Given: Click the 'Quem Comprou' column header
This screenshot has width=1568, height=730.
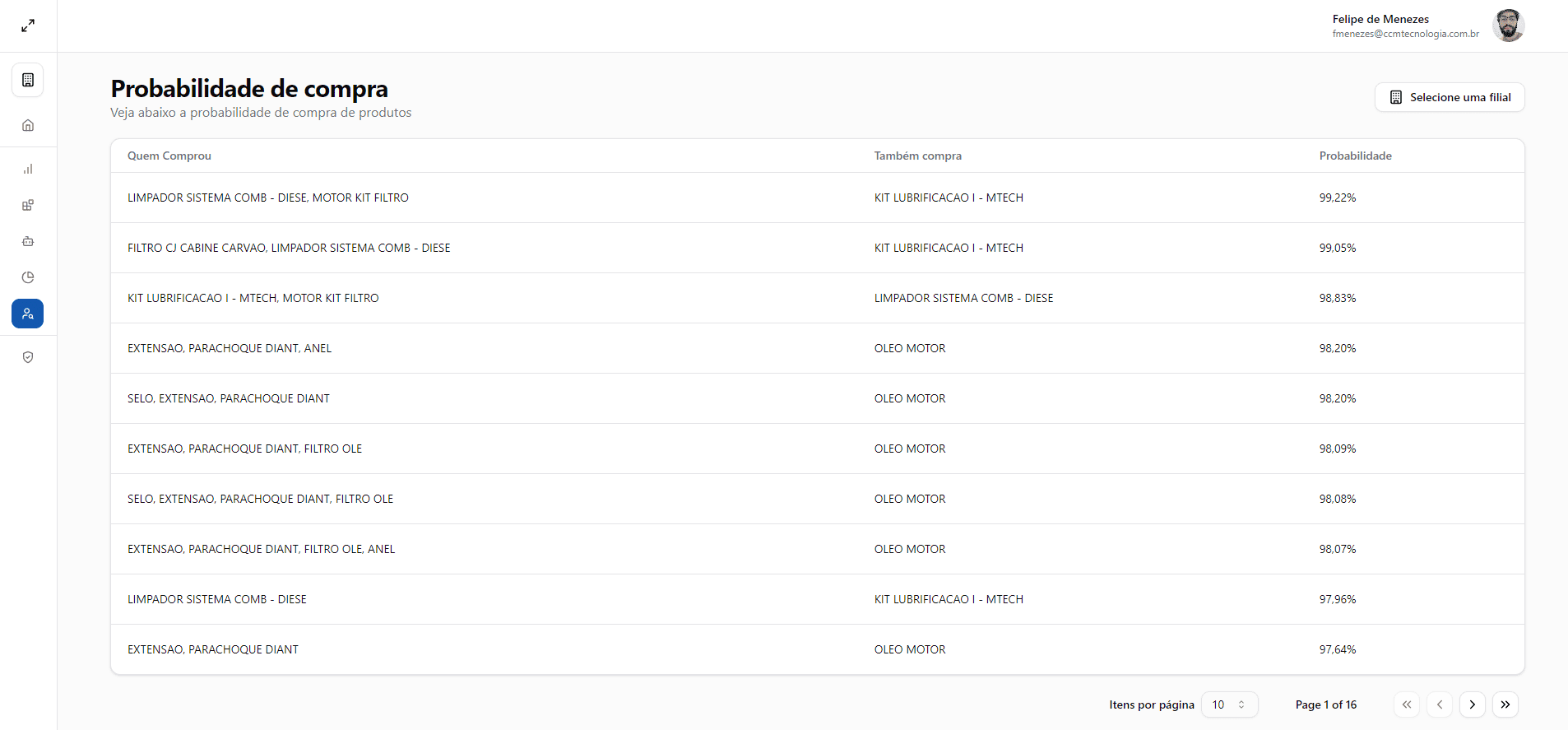Looking at the screenshot, I should 169,156.
